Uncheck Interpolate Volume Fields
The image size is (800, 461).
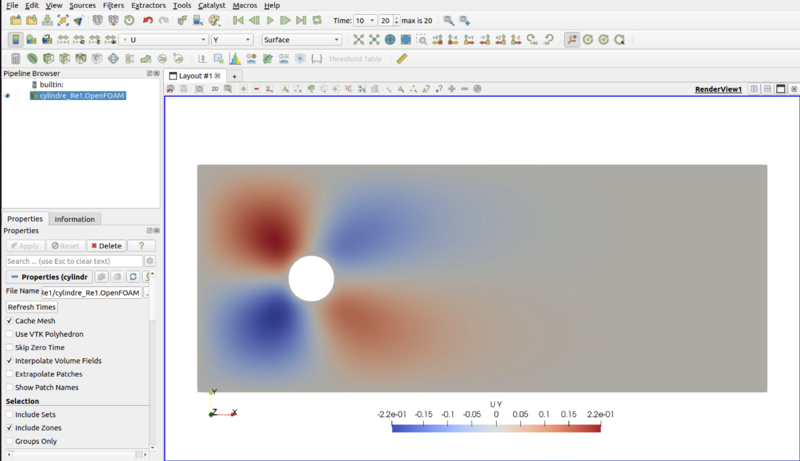point(9,361)
